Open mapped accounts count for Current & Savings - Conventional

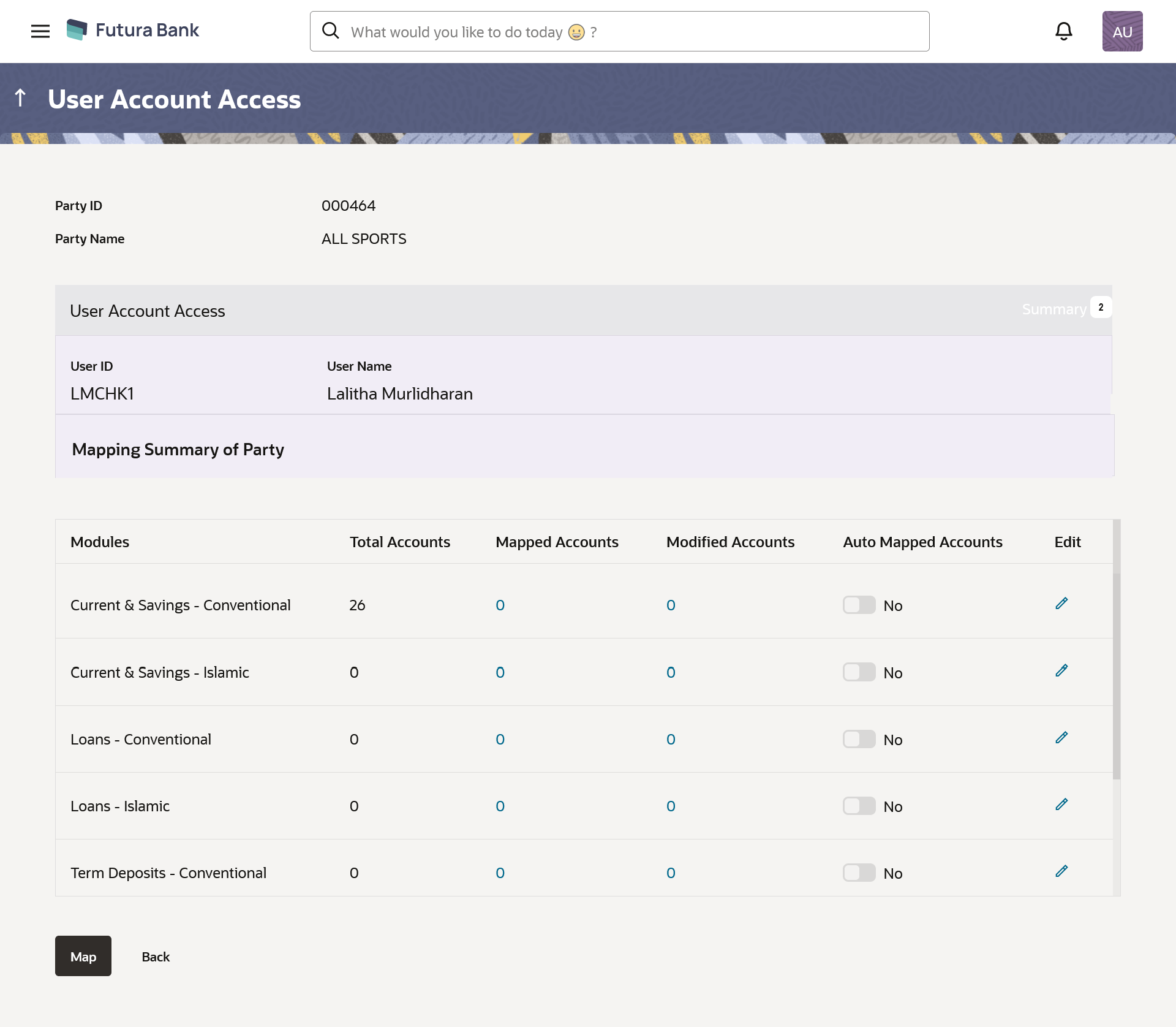[x=500, y=605]
